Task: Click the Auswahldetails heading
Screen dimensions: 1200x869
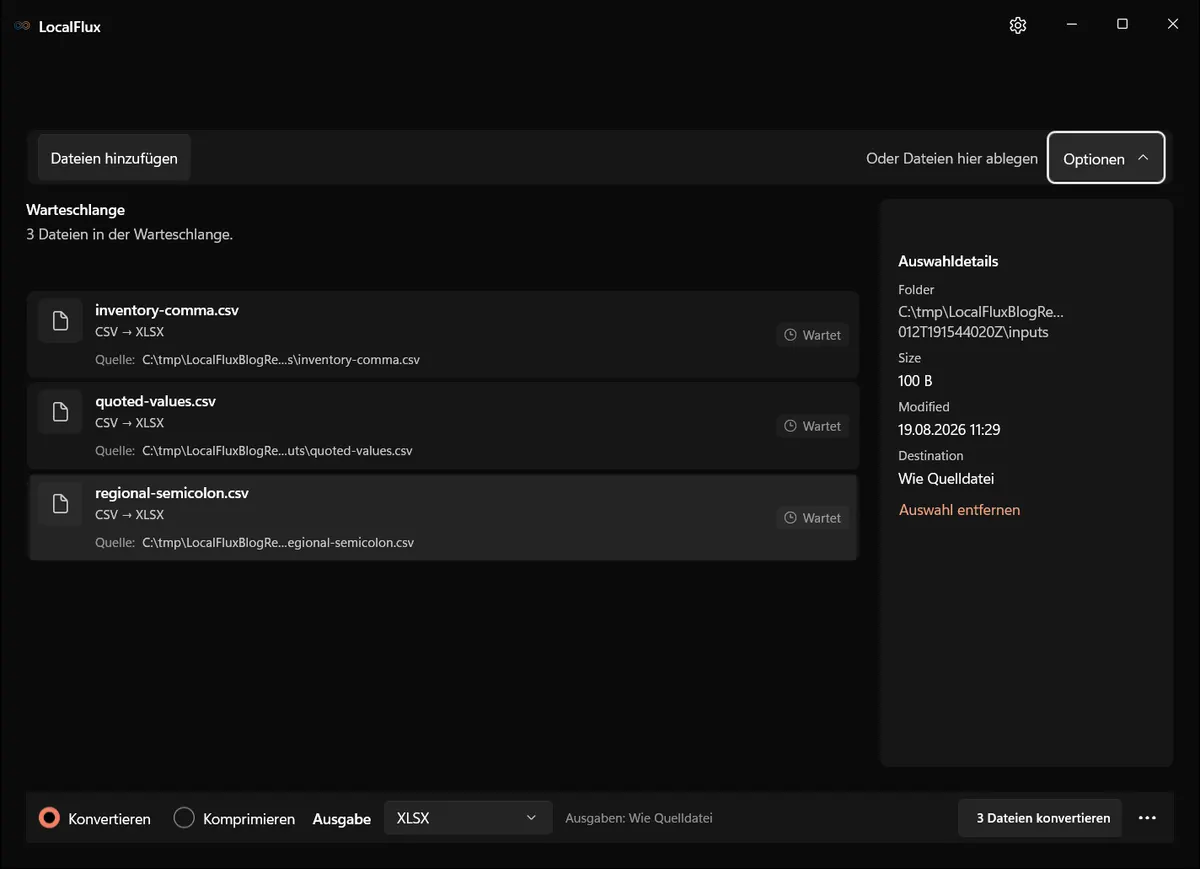Action: [949, 261]
